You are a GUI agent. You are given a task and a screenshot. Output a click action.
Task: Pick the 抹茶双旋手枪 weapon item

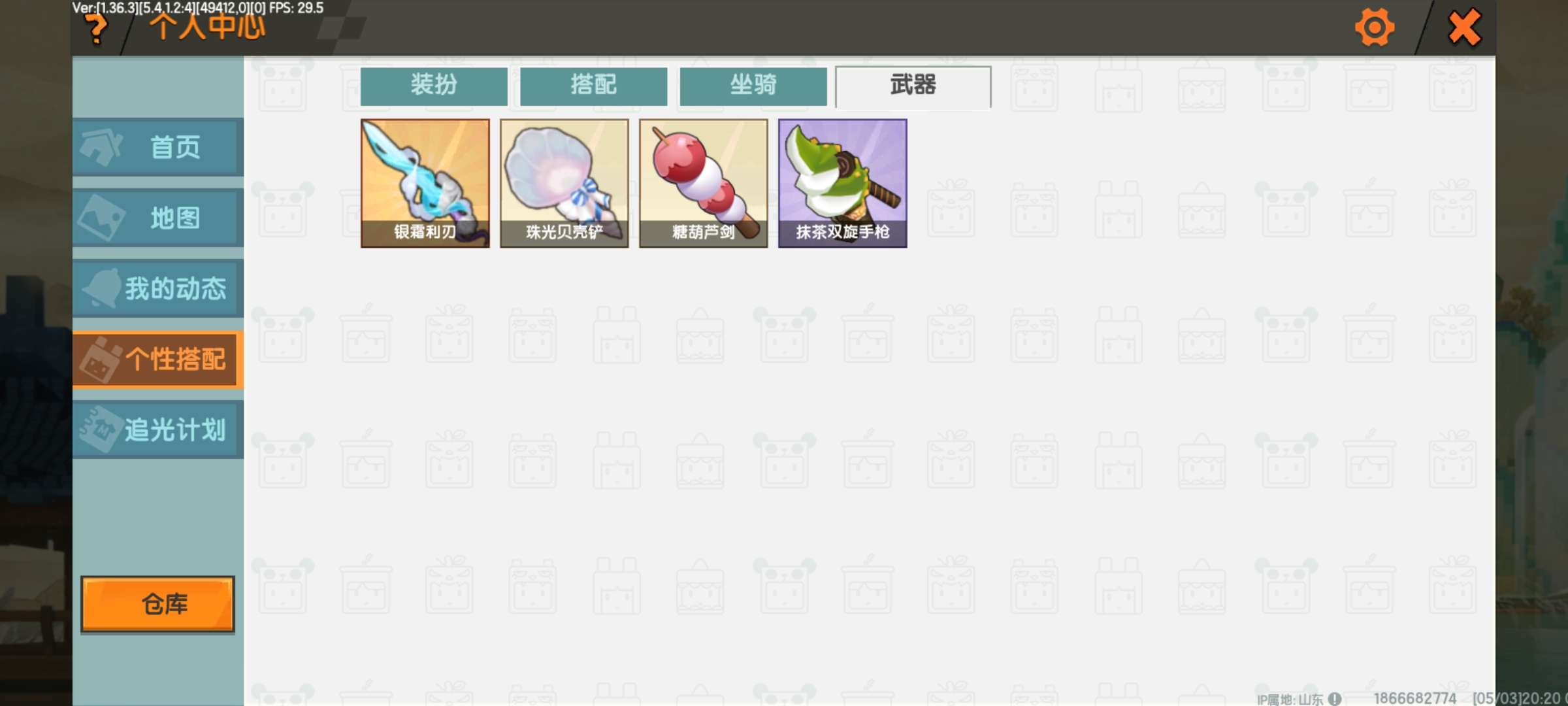click(x=843, y=183)
